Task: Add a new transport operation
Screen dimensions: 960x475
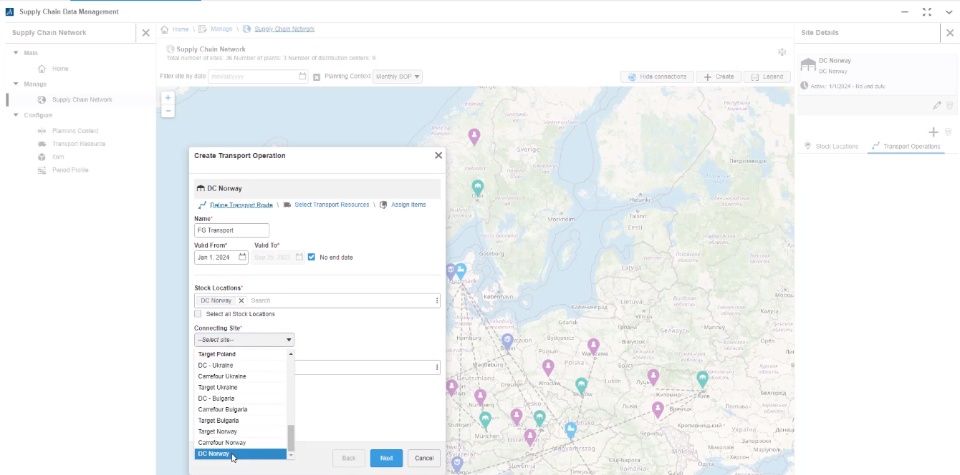Action: pyautogui.click(x=933, y=132)
